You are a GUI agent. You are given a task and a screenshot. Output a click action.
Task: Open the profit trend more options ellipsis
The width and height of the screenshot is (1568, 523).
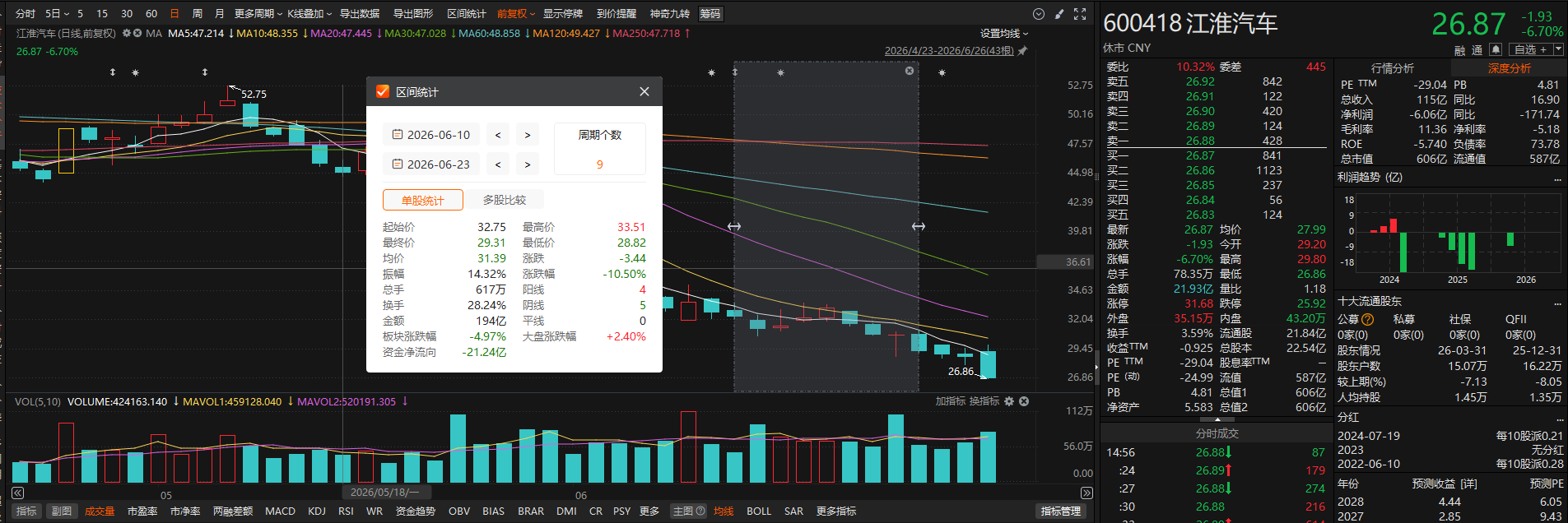click(x=1557, y=178)
